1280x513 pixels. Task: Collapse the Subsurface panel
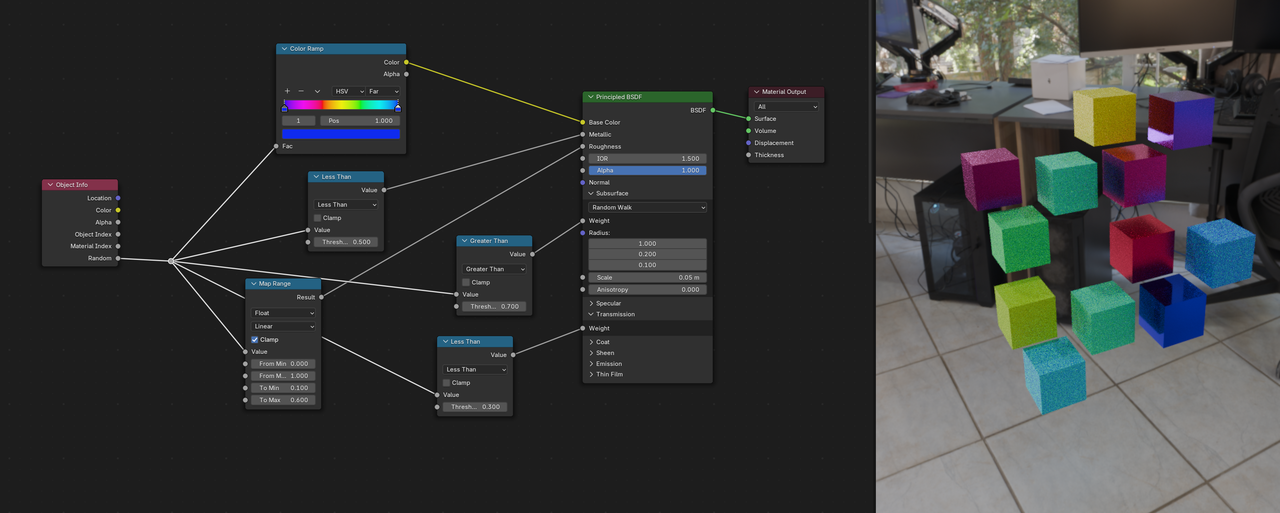click(591, 193)
